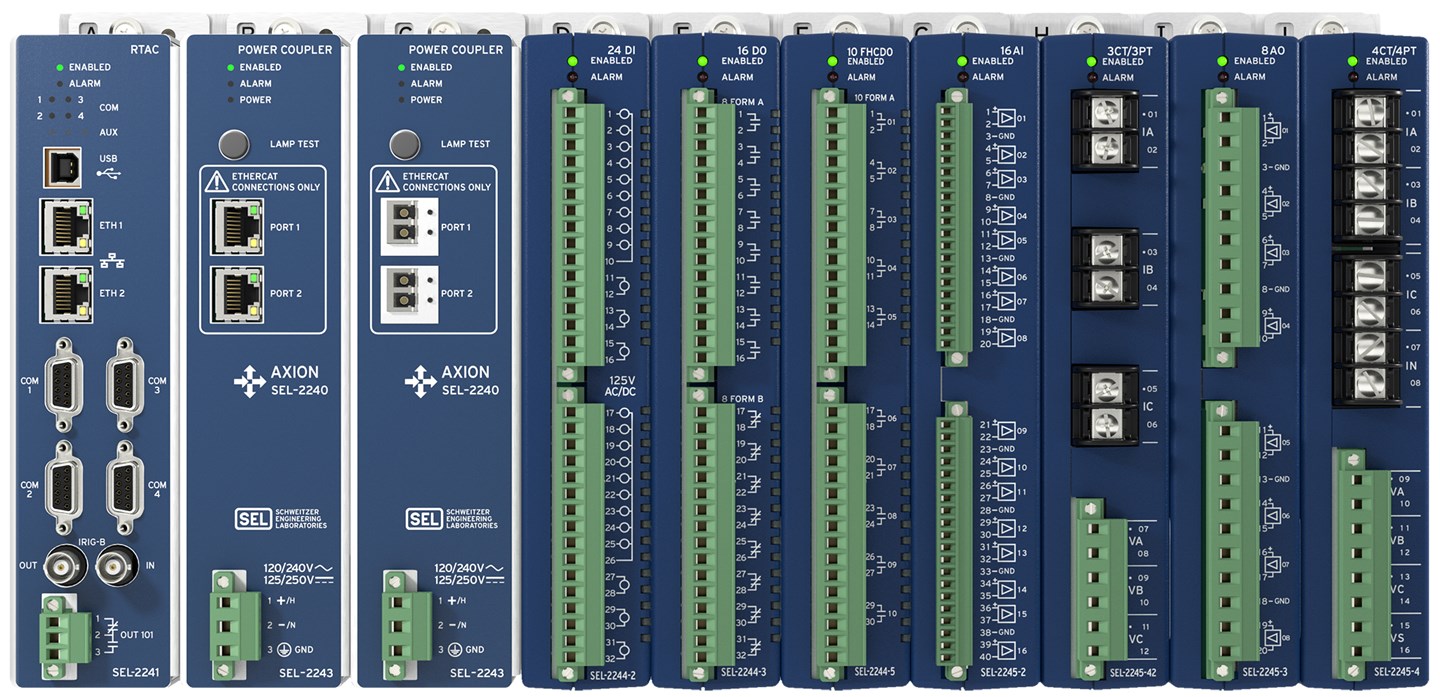Select the ENABLED LED on the 4CT/4PT module
The width and height of the screenshot is (1440, 697).
pos(1352,61)
